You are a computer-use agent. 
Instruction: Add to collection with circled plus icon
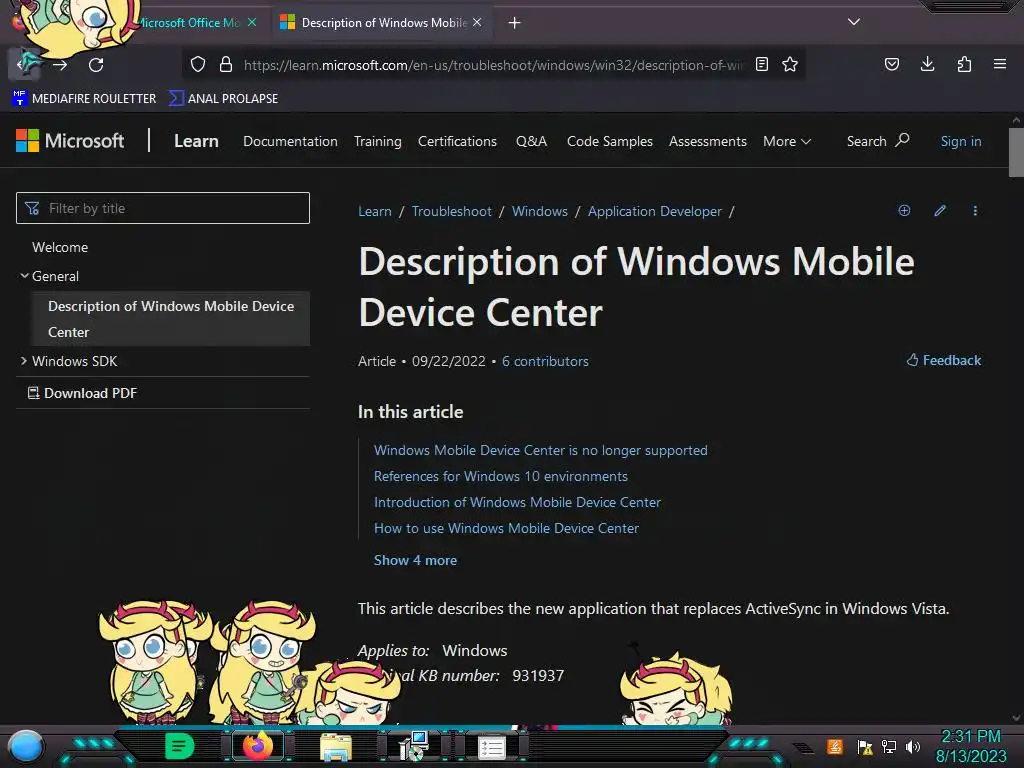click(904, 210)
